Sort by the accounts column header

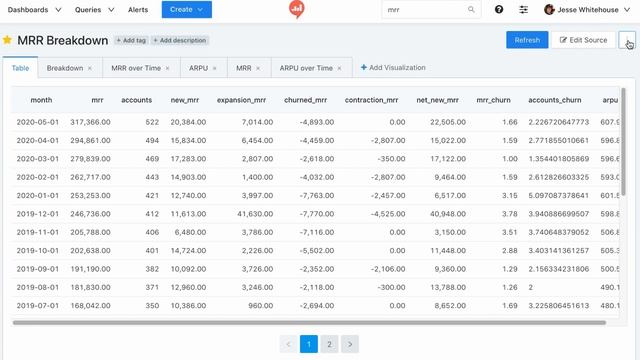tap(136, 100)
